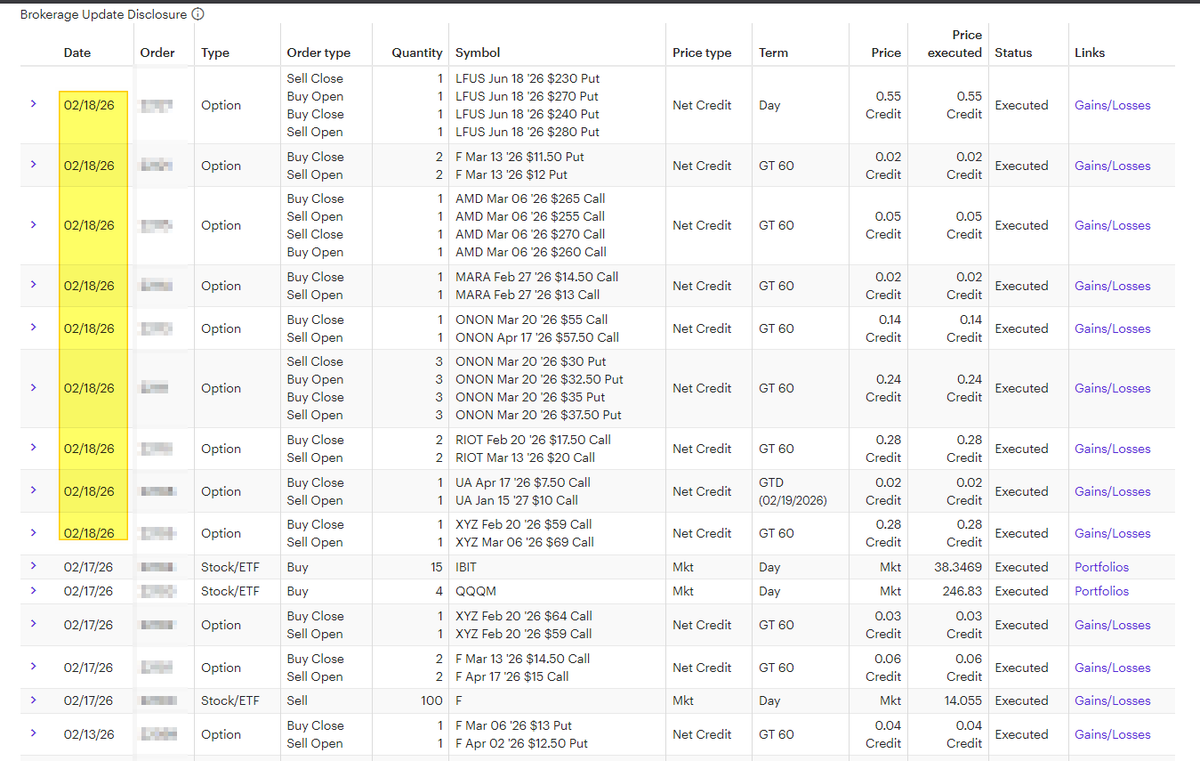Viewport: 1200px width, 761px height.
Task: Expand the F $14.50 Call order row
Action: pyautogui.click(x=33, y=667)
